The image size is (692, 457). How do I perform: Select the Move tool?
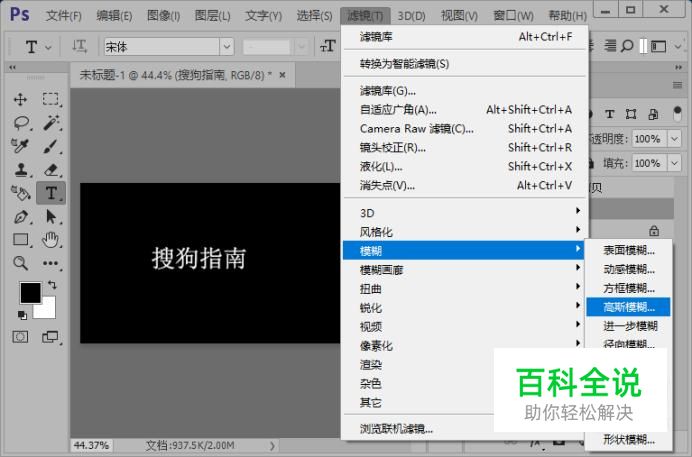(x=20, y=99)
